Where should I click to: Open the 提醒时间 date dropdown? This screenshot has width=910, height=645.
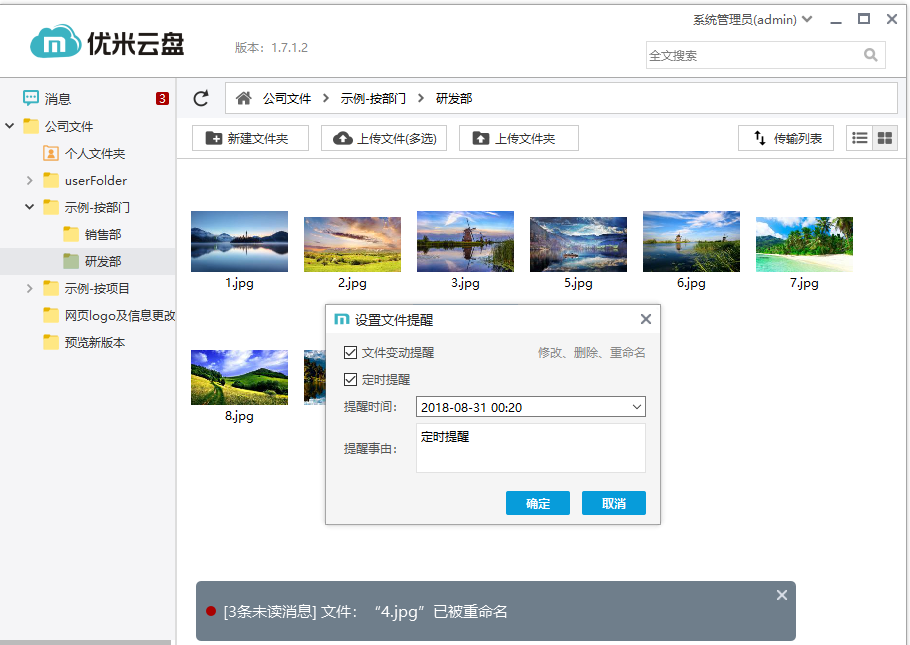pyautogui.click(x=637, y=407)
